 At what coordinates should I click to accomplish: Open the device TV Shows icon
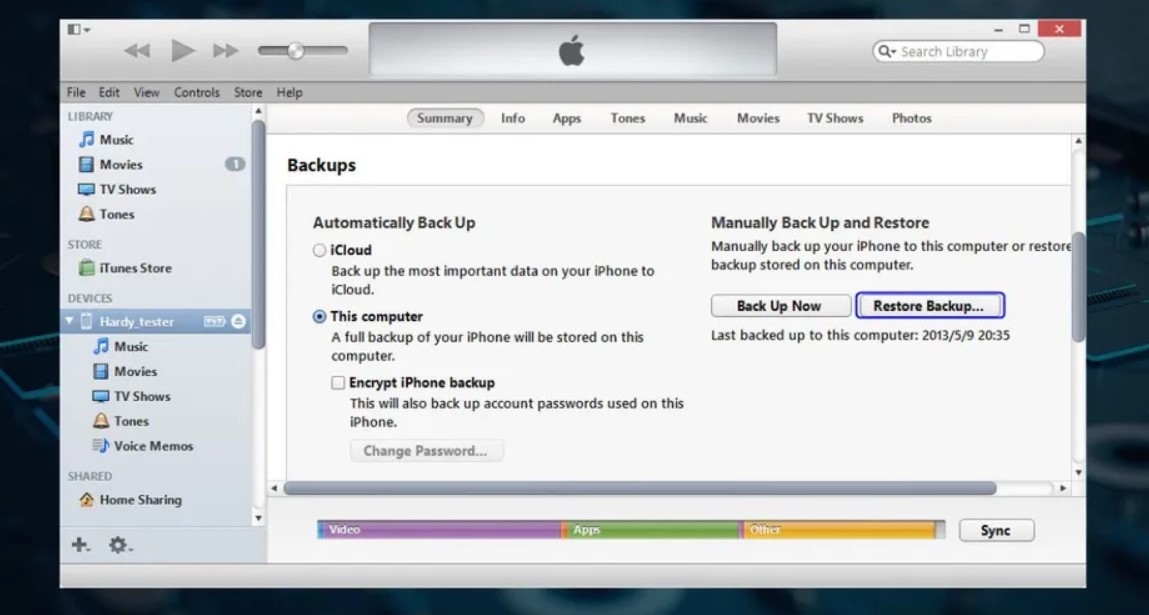point(101,396)
